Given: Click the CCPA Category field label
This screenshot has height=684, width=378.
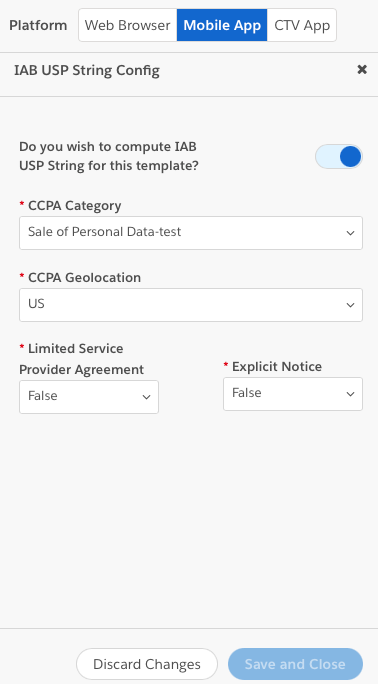Looking at the screenshot, I should [x=75, y=205].
